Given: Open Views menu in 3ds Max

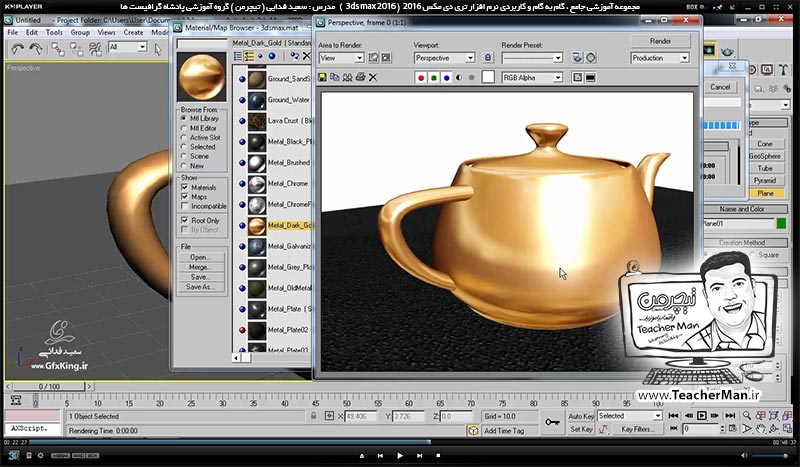Looking at the screenshot, I should 106,32.
